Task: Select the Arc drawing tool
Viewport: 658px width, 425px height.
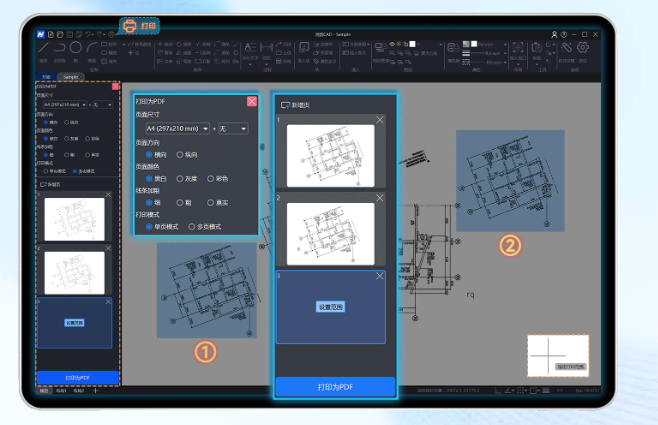Action: pos(93,46)
